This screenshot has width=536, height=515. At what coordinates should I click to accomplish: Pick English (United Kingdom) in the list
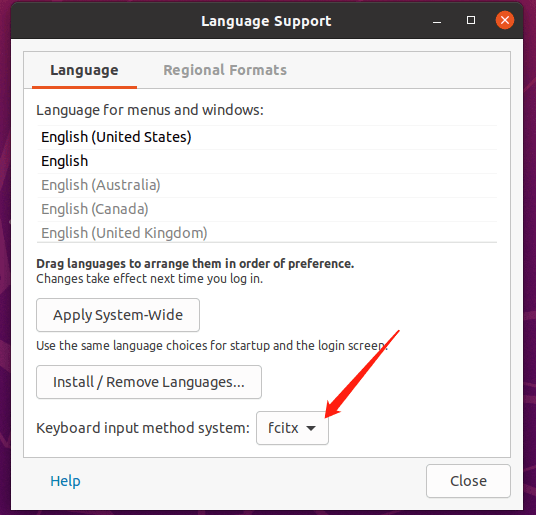point(267,232)
